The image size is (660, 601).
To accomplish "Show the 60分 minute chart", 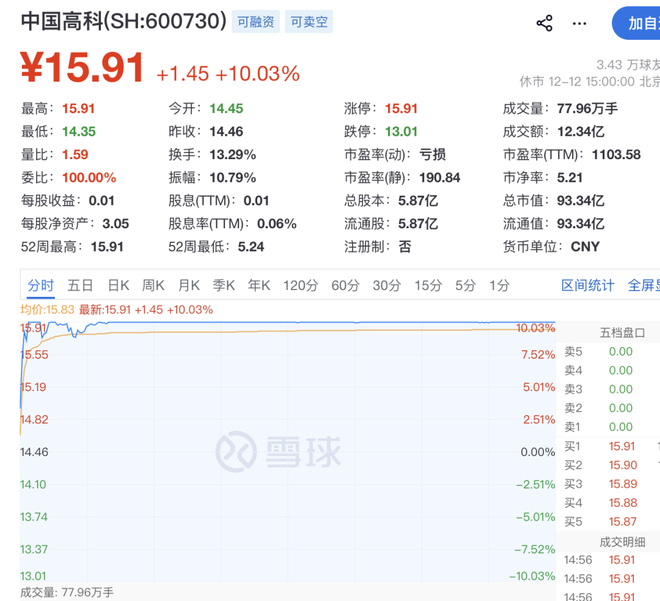I will coord(345,285).
